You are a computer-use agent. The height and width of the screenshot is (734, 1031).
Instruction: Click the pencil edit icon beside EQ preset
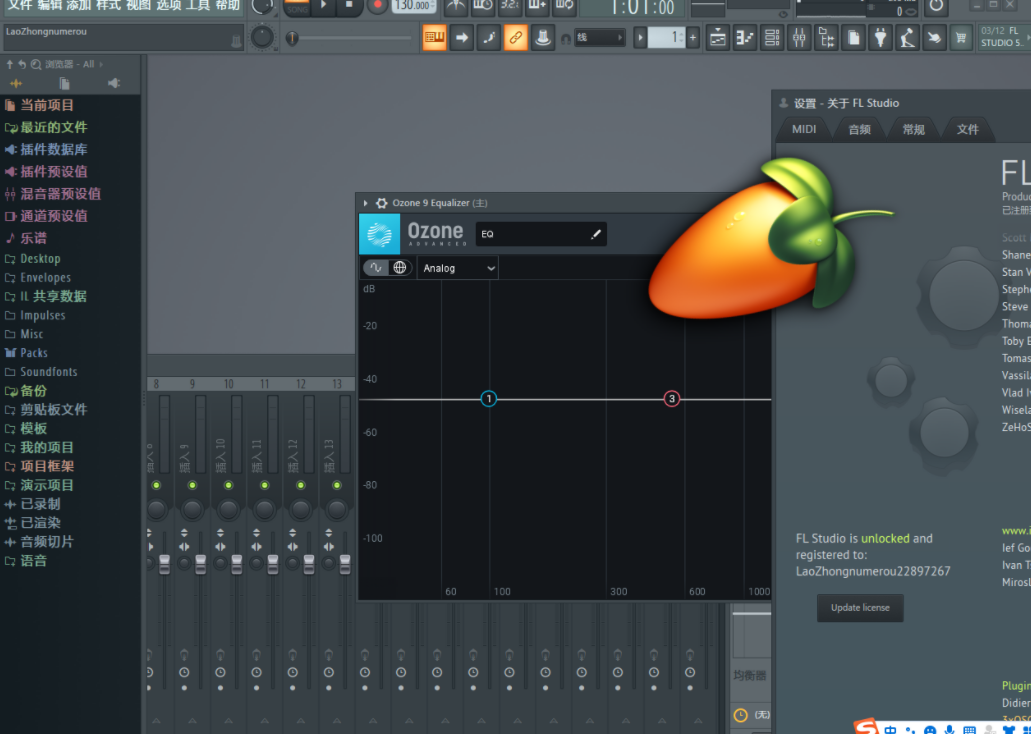click(x=596, y=234)
